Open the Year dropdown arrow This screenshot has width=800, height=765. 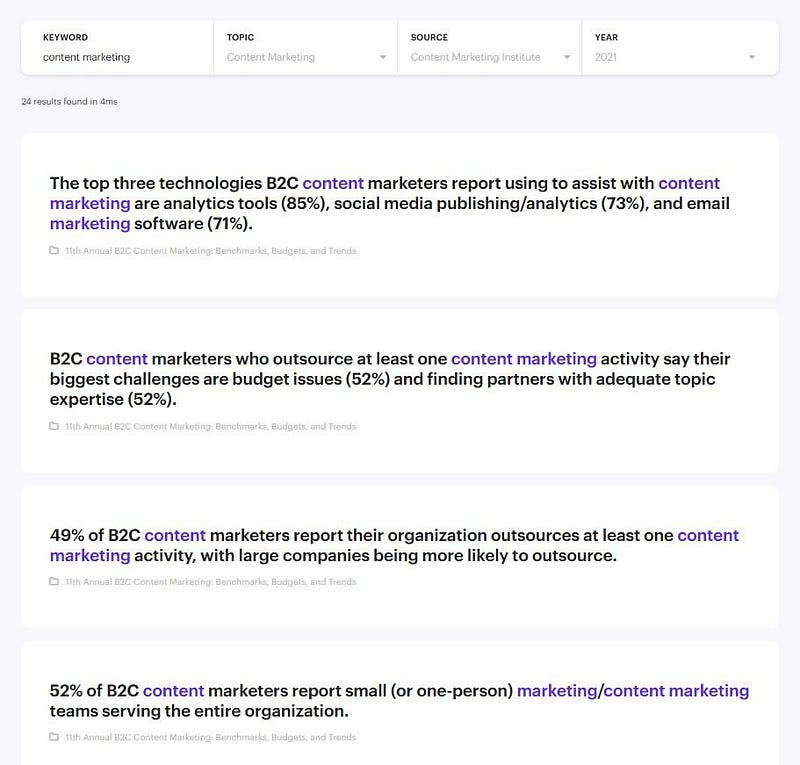[x=752, y=57]
